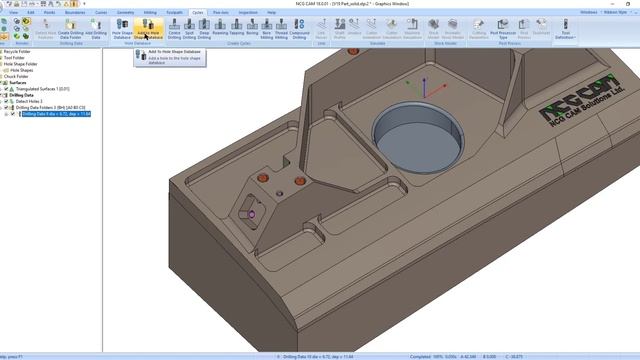Open the Edit ribbon tab
640x360 pixels.
point(31,13)
